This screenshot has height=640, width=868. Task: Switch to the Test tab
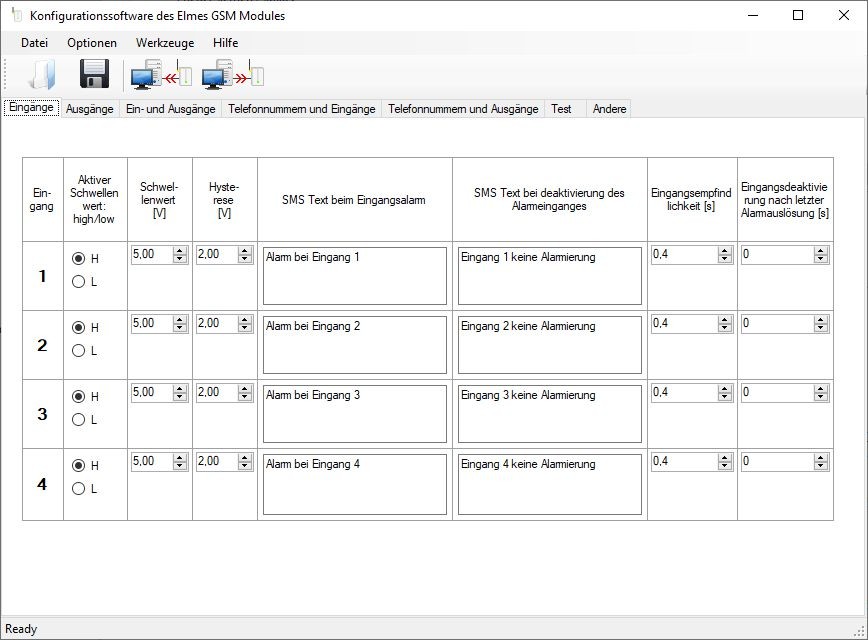(561, 109)
